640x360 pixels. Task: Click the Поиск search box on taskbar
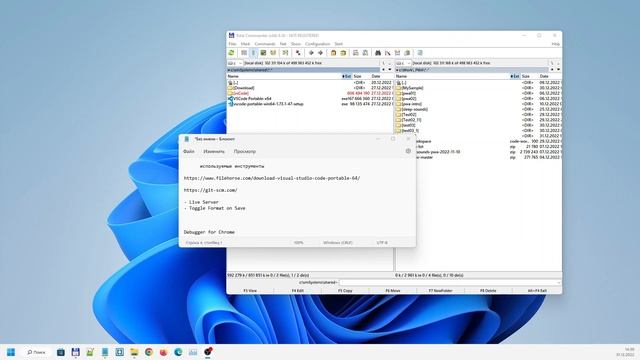coord(36,352)
